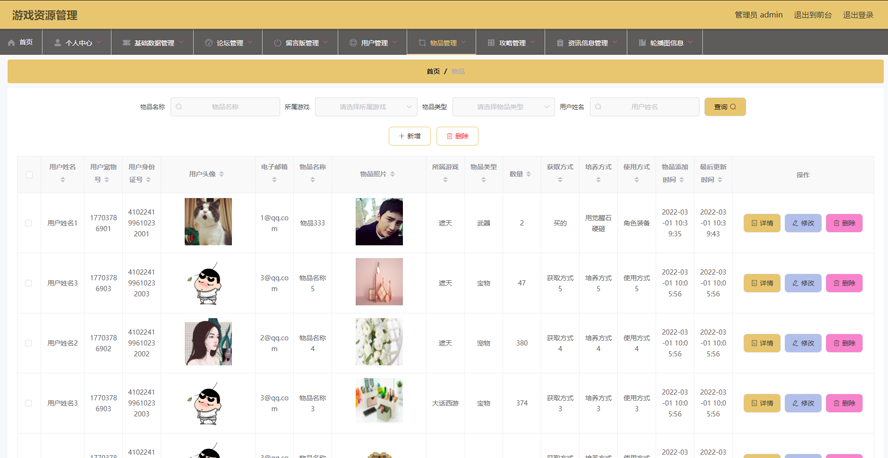This screenshot has width=888, height=458.
Task: Click sort arrows on 所属游戏 column header
Action: click(x=445, y=179)
